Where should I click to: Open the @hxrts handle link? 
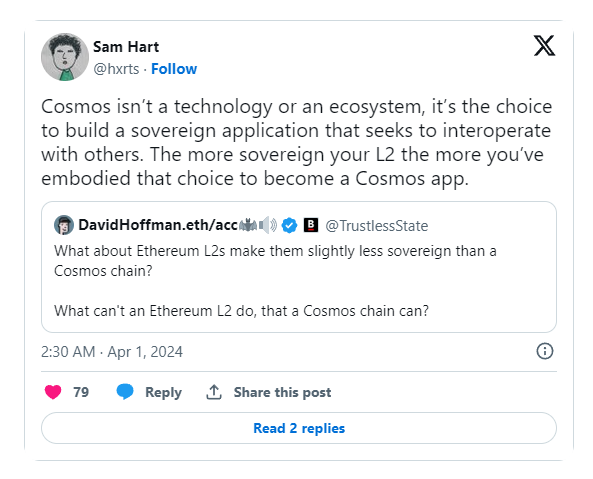[x=116, y=69]
